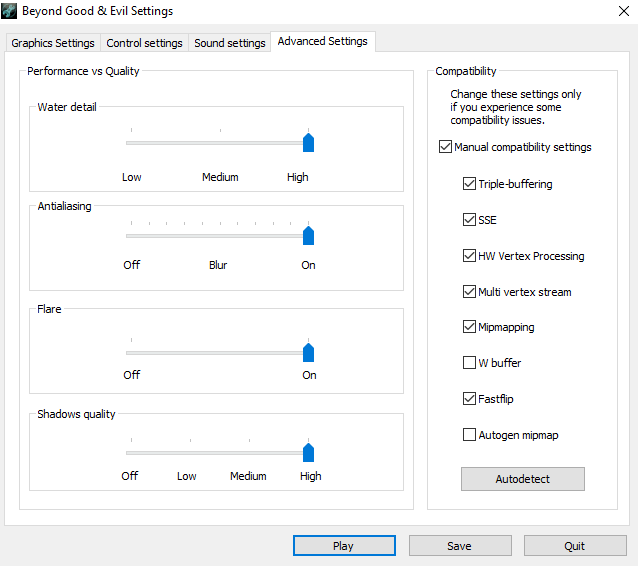Close the settings window
Screen dimensions: 638x566
click(x=624, y=11)
